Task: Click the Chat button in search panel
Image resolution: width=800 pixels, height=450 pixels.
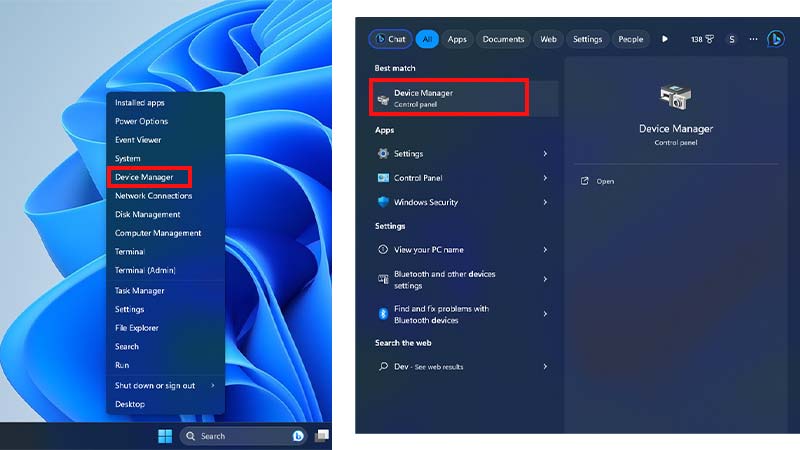Action: (x=390, y=39)
